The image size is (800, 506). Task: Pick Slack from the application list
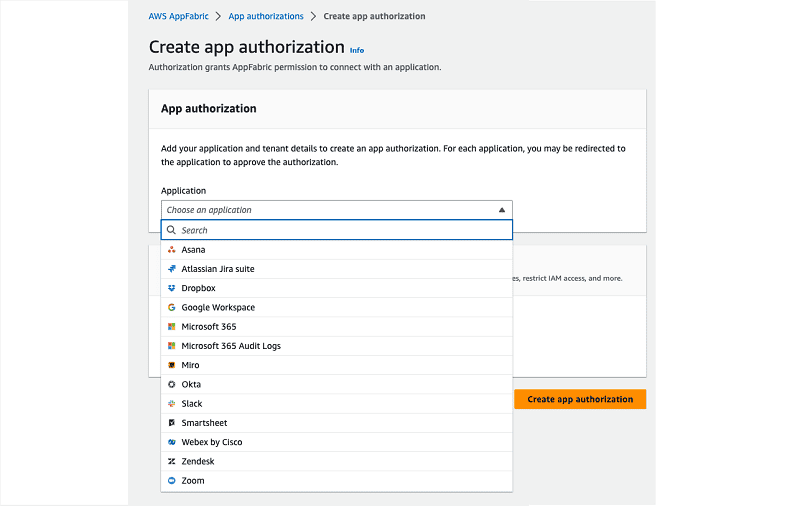[x=337, y=403]
